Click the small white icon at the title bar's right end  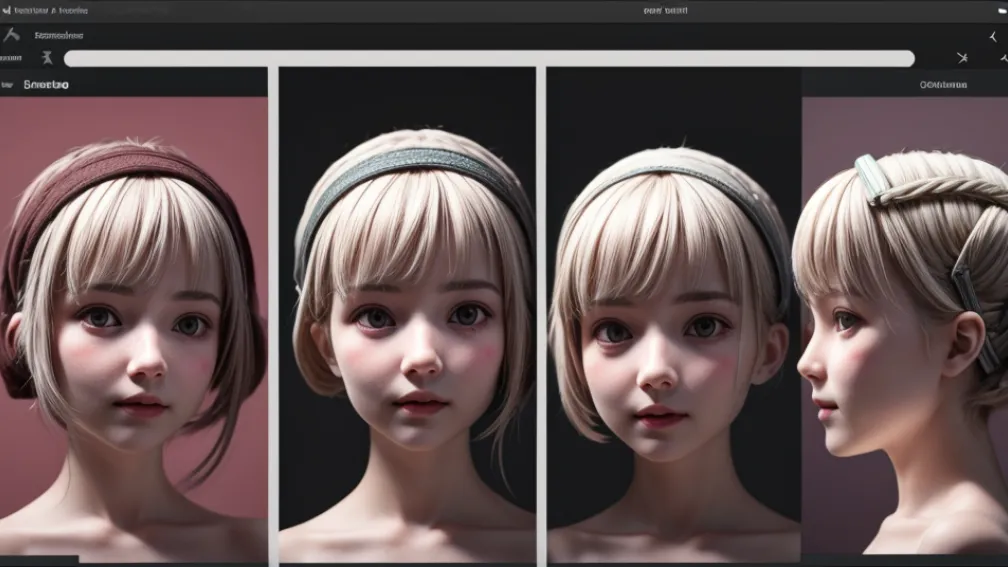[1002, 10]
